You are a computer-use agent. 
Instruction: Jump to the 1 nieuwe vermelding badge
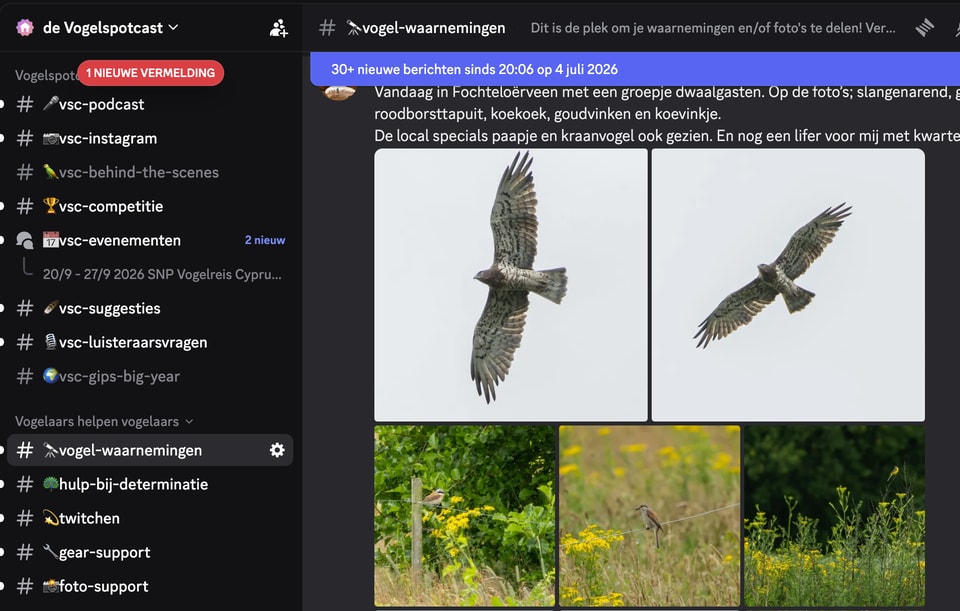click(151, 73)
